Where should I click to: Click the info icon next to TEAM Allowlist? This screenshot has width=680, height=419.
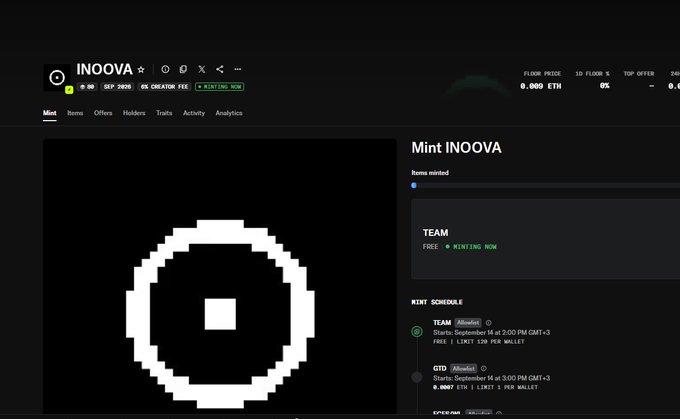488,323
